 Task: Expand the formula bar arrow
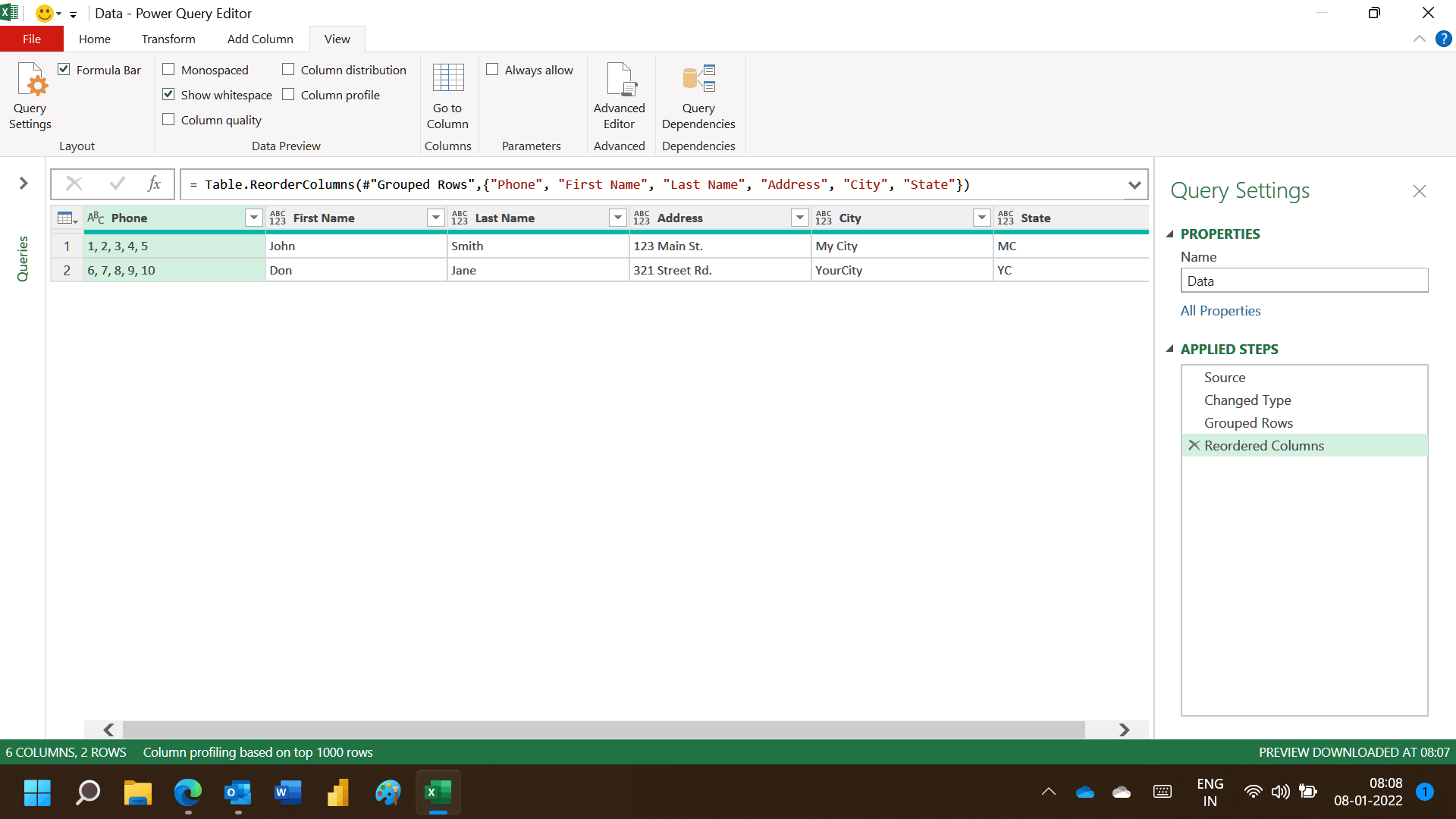pyautogui.click(x=1135, y=184)
